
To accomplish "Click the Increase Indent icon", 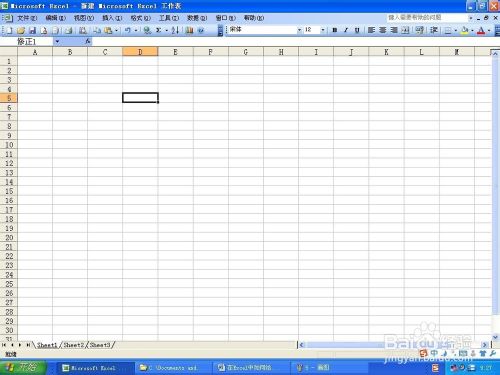I will point(434,30).
